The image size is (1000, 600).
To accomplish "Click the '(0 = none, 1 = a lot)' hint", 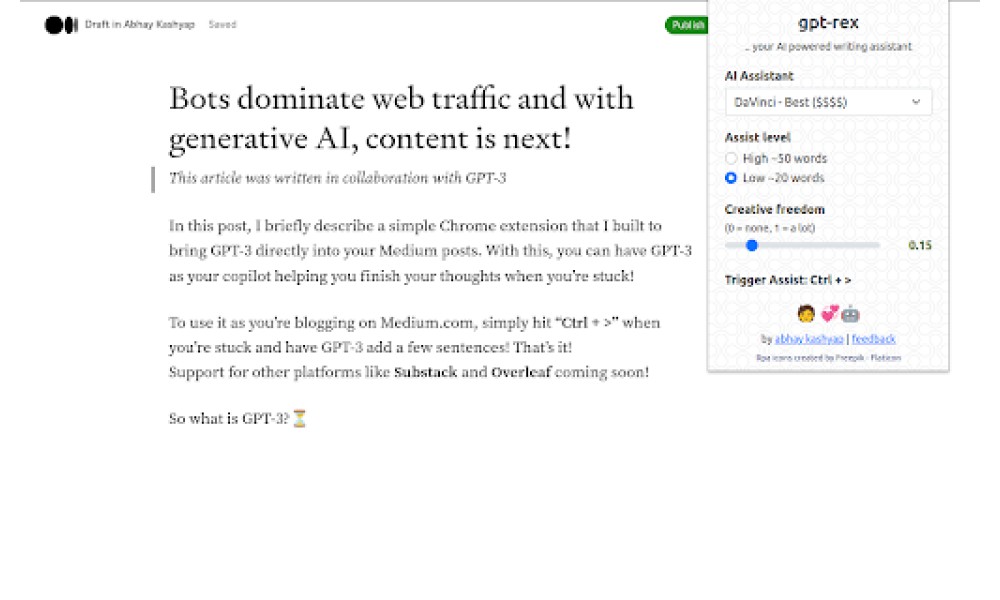I will tap(770, 228).
